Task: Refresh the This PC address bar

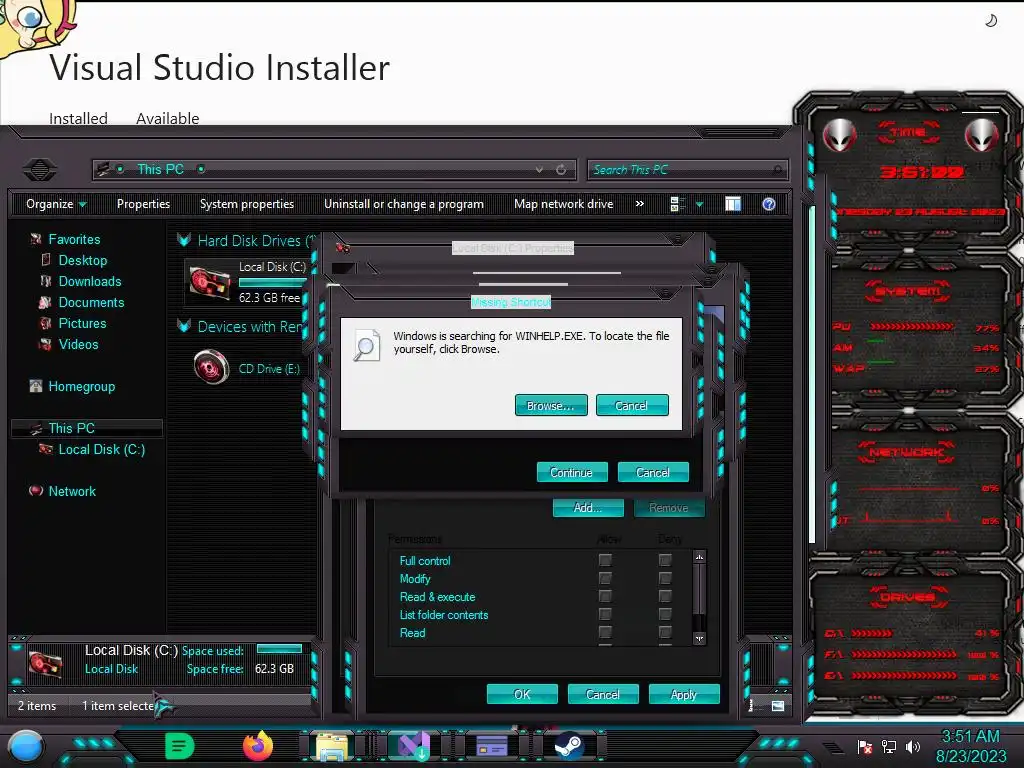Action: [x=561, y=170]
